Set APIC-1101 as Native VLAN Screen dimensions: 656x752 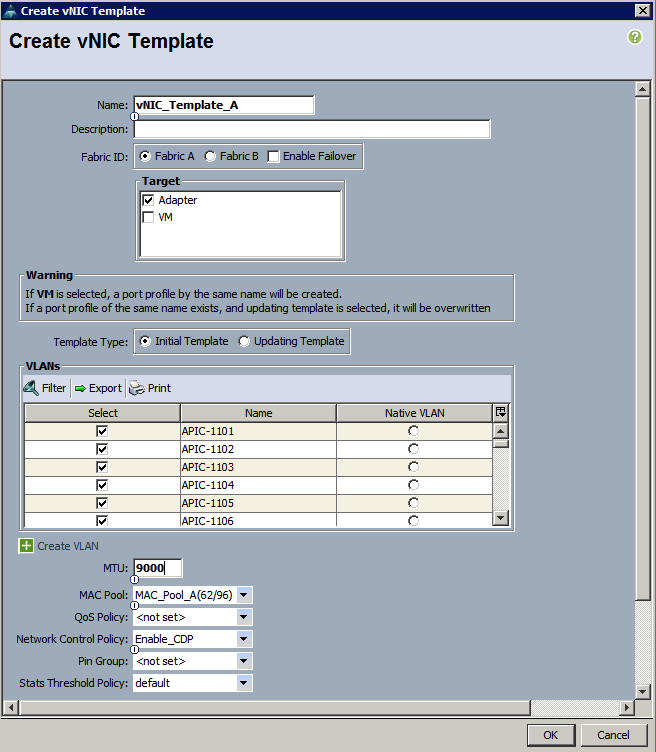click(x=413, y=431)
